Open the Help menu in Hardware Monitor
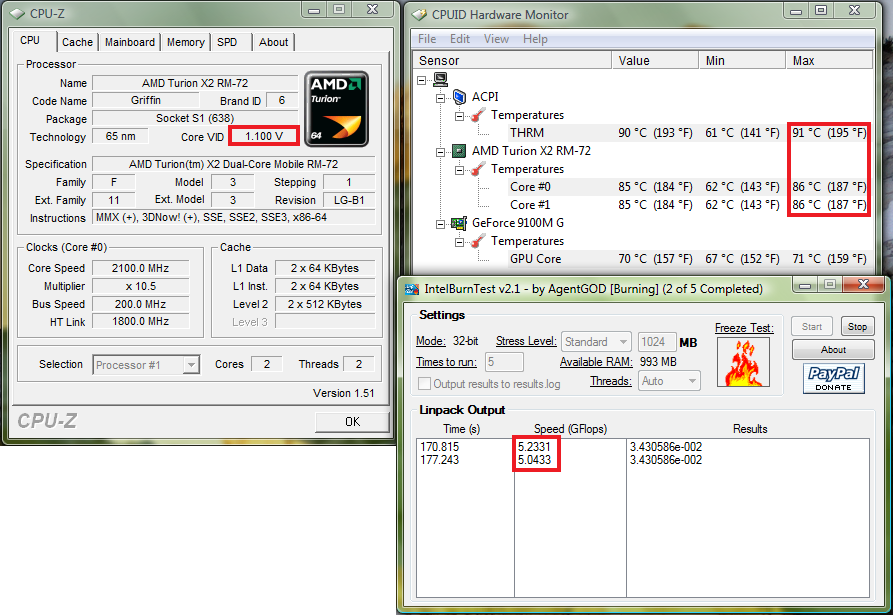 point(535,39)
